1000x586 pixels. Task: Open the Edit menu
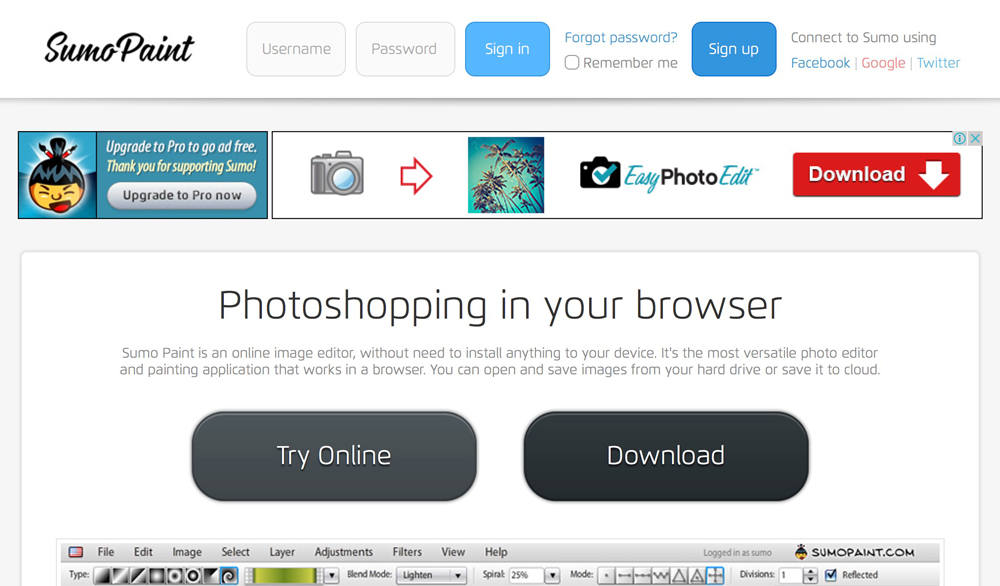point(143,552)
